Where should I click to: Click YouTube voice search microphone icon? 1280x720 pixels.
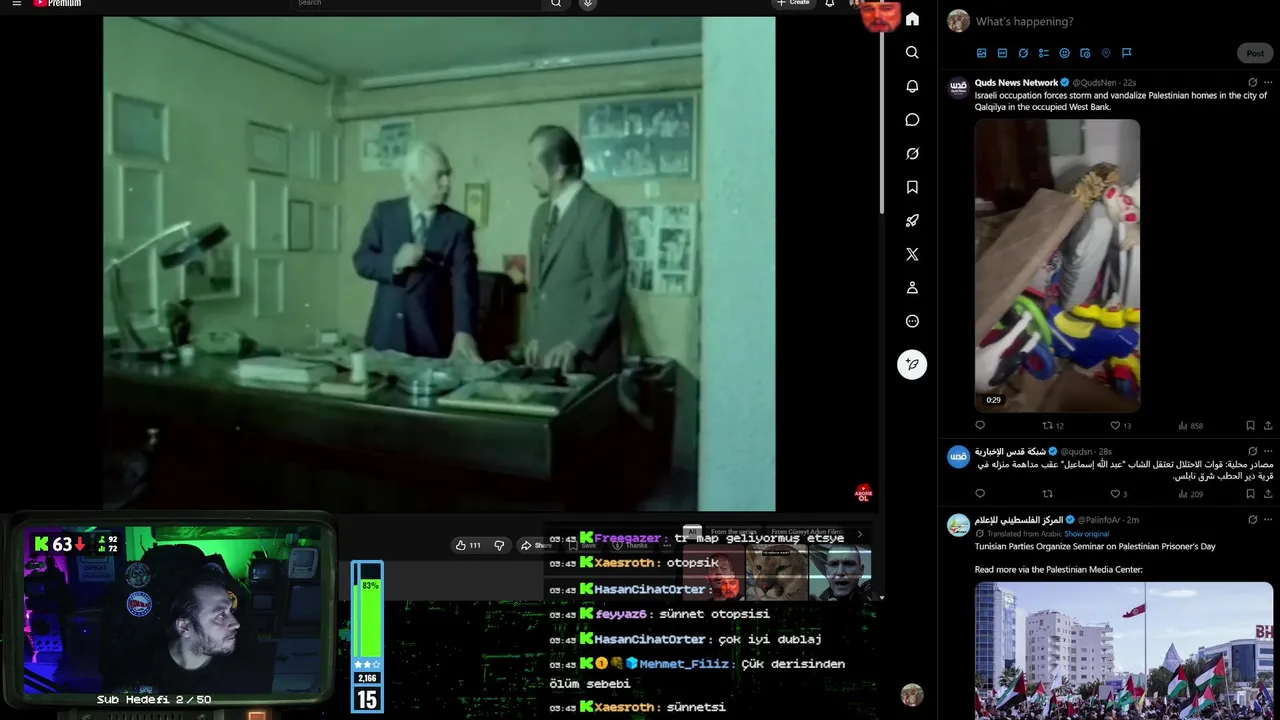(x=588, y=3)
